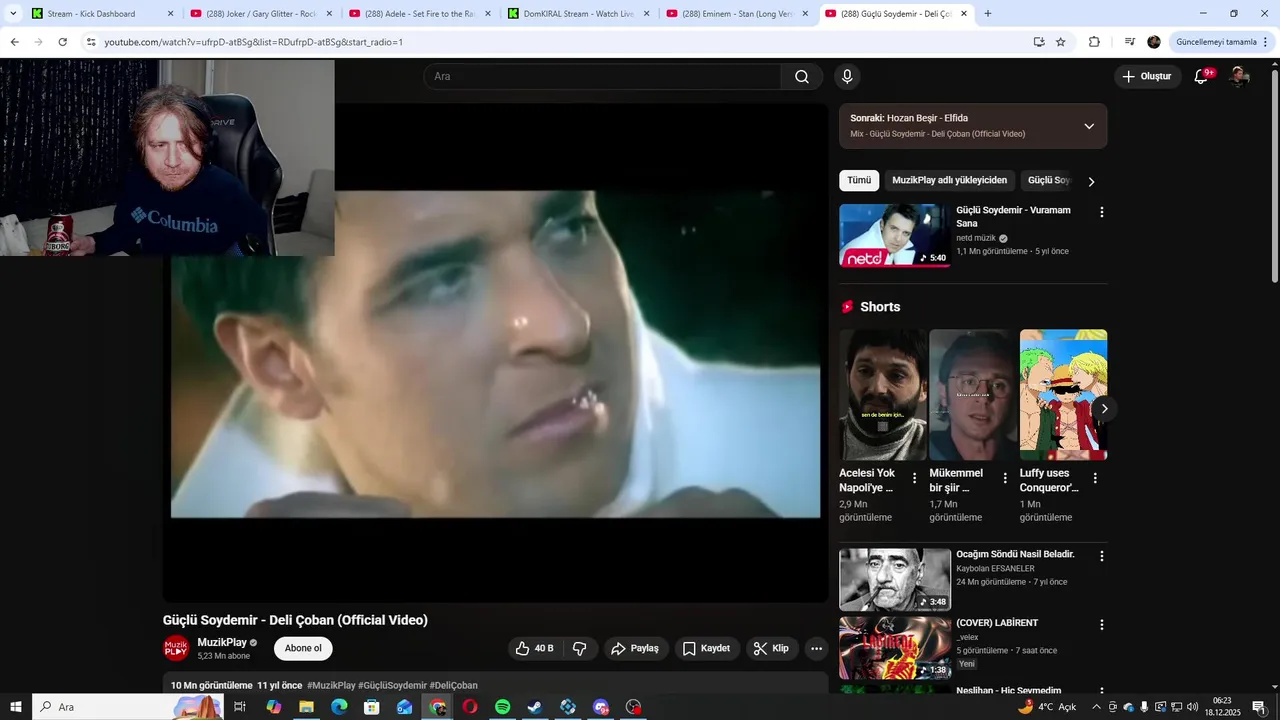Click the #MuzikPlay hashtag
1280x720 pixels.
click(331, 685)
